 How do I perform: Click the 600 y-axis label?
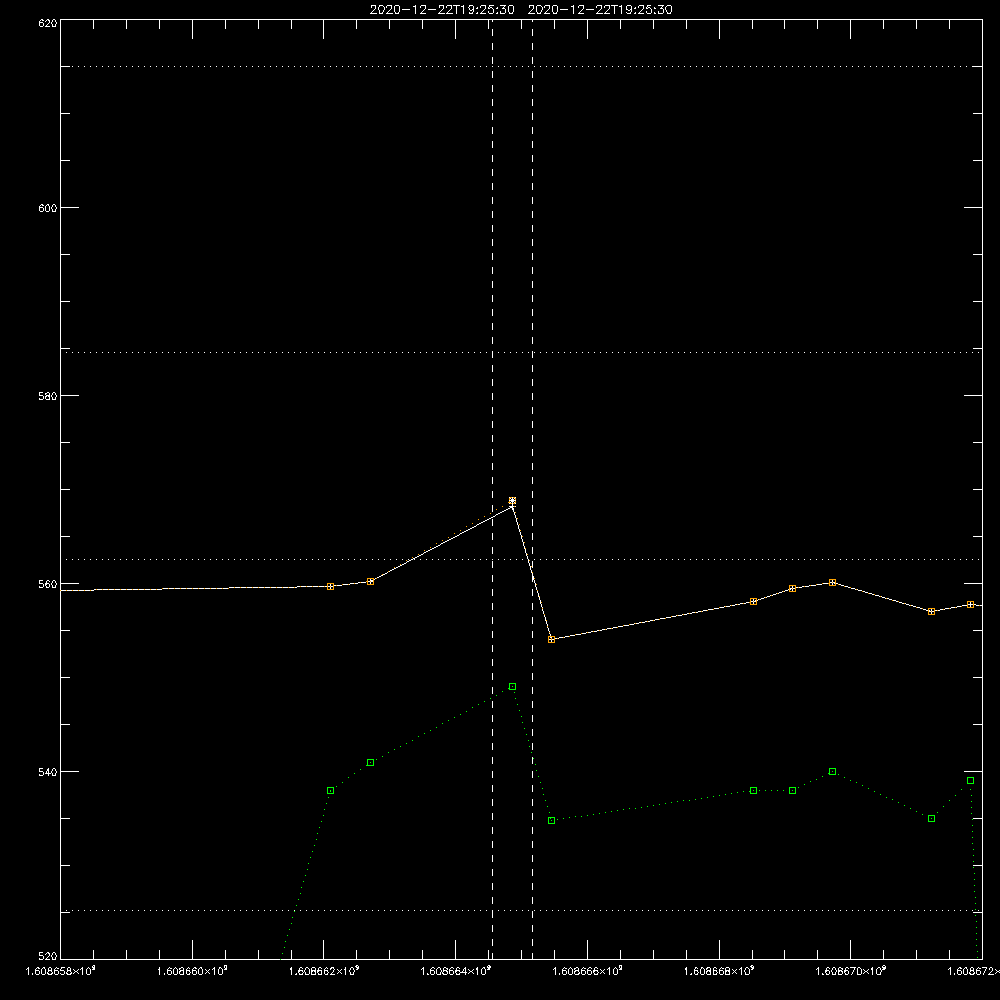tap(48, 208)
